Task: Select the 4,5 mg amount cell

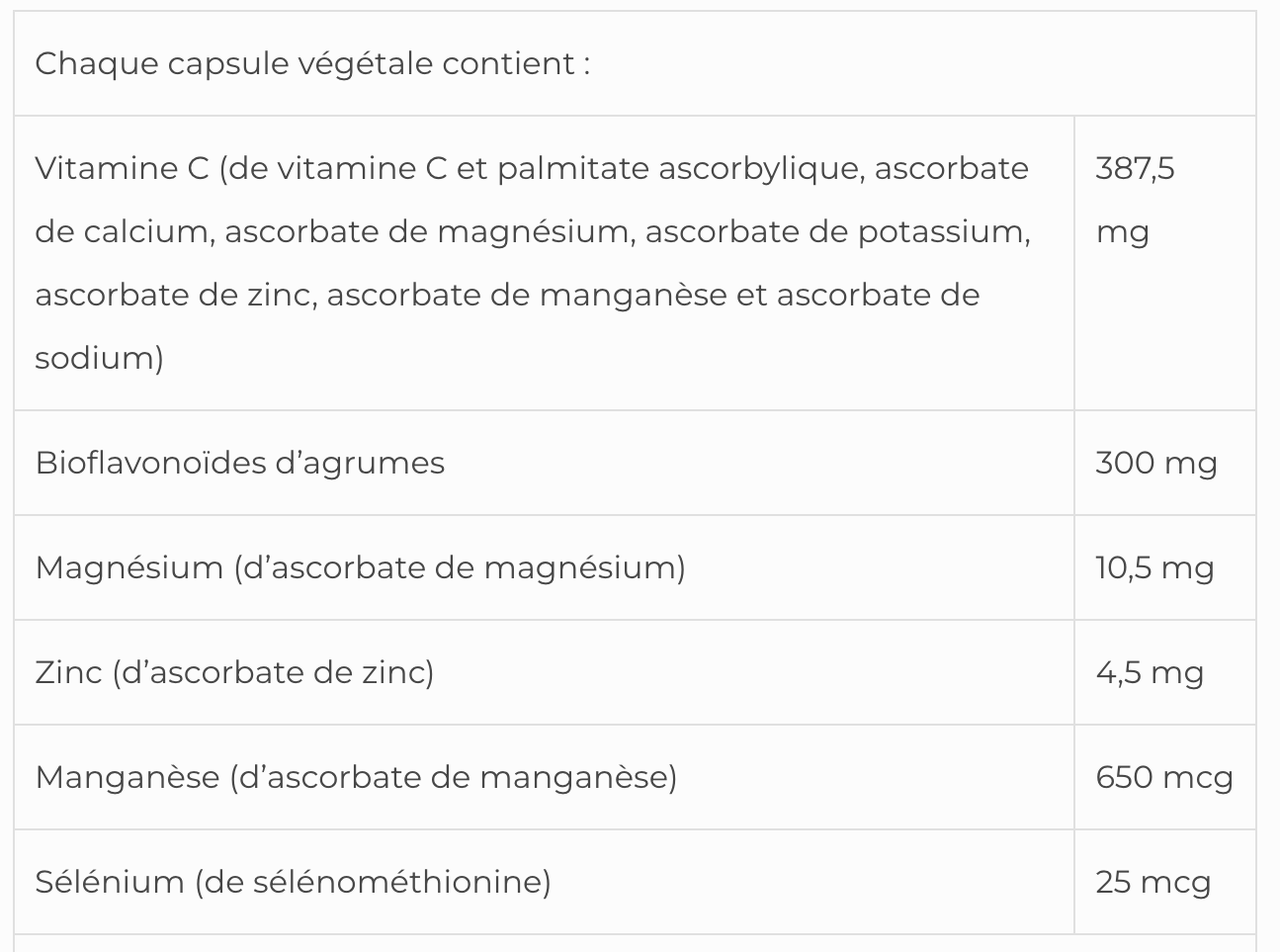Action: (x=1150, y=672)
